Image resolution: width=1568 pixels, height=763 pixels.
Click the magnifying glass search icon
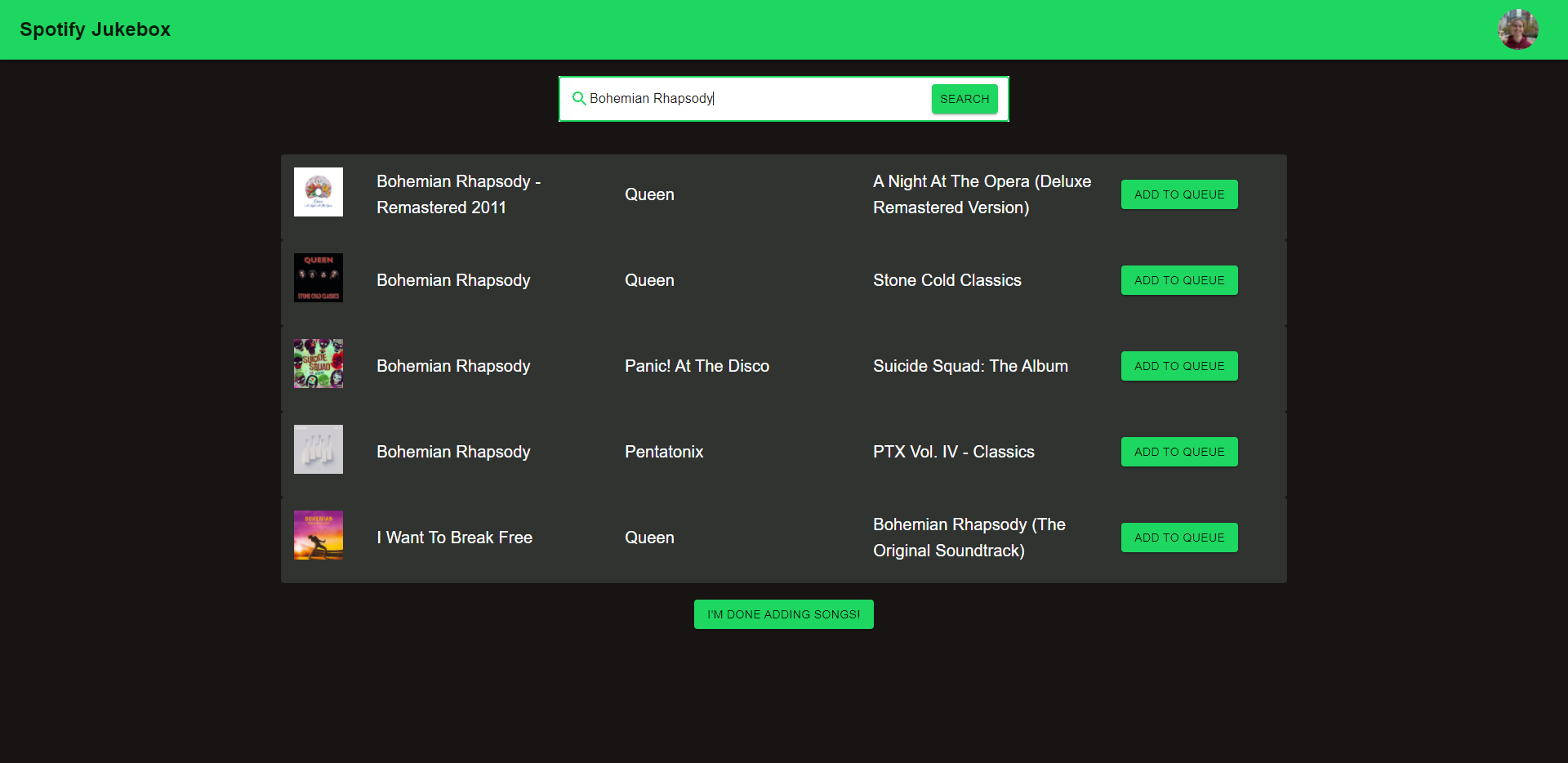[x=579, y=98]
